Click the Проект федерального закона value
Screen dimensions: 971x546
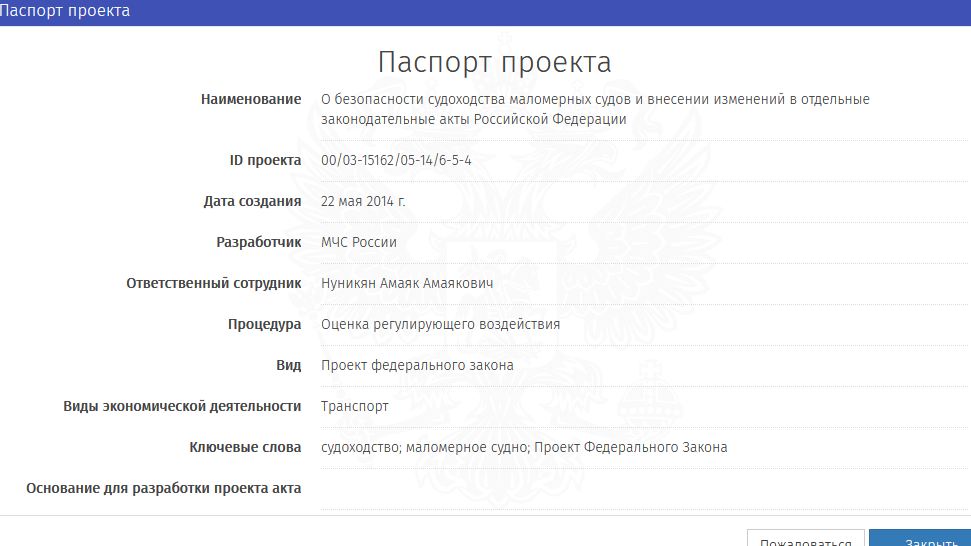click(417, 365)
